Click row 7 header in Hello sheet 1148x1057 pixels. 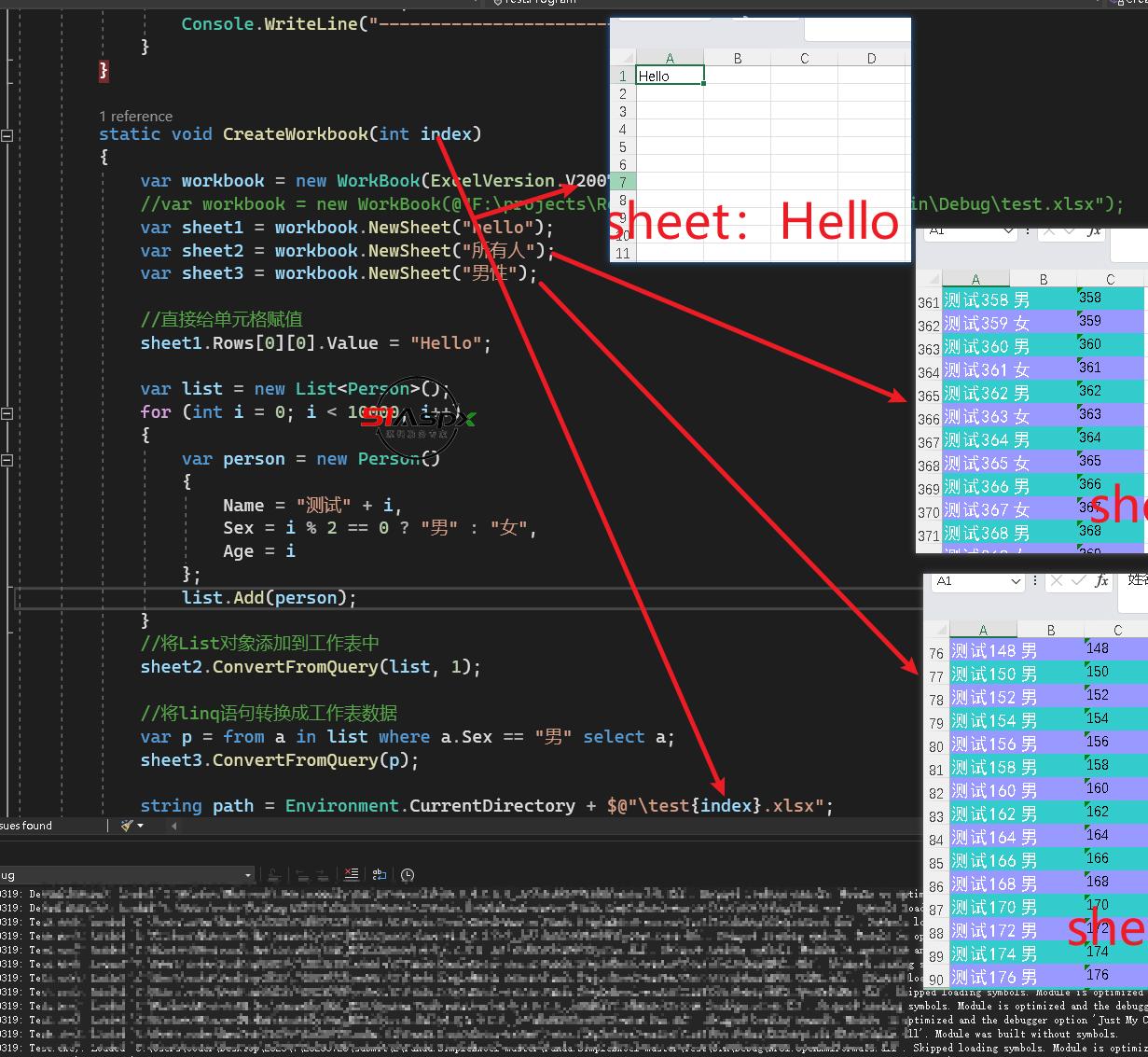(x=623, y=182)
